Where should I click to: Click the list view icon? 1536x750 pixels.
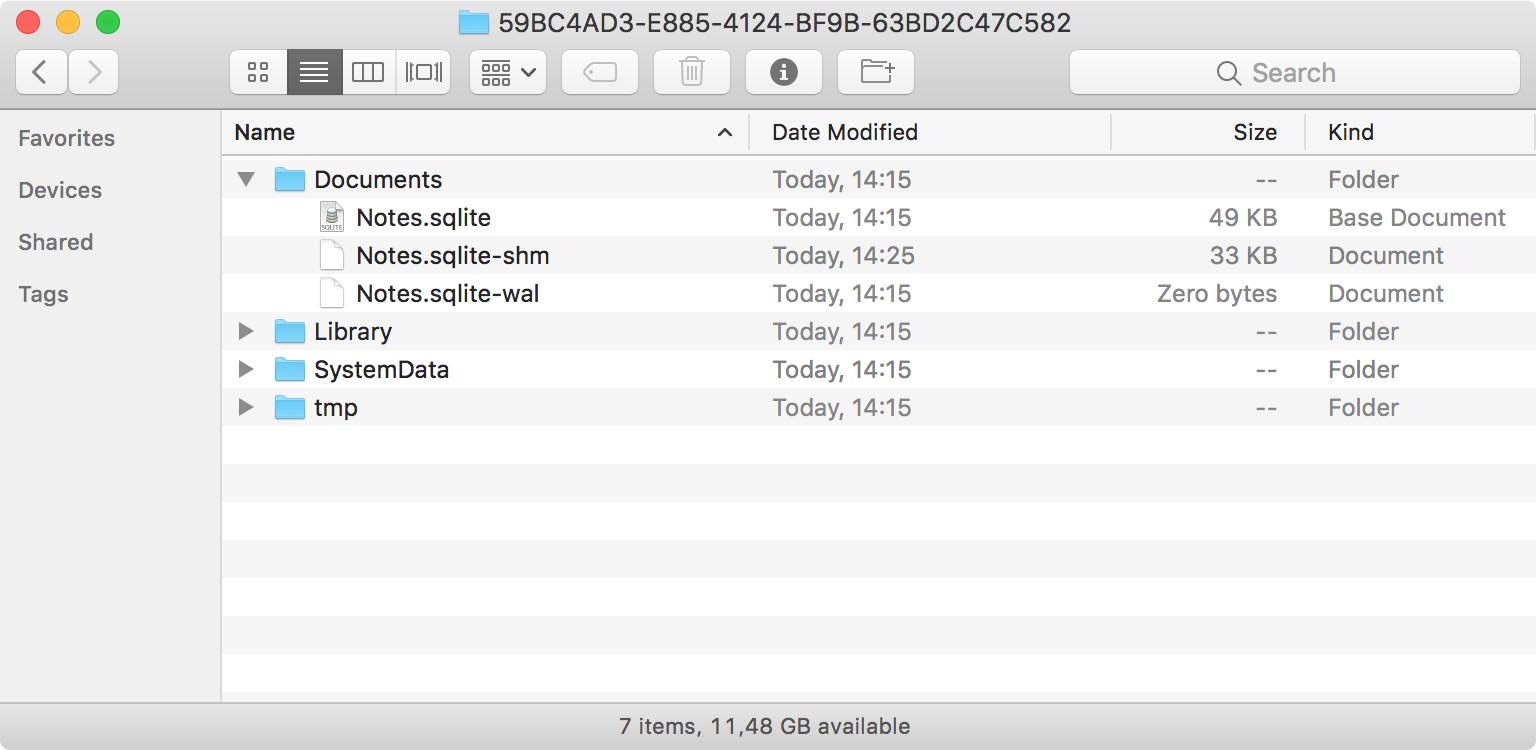tap(313, 71)
